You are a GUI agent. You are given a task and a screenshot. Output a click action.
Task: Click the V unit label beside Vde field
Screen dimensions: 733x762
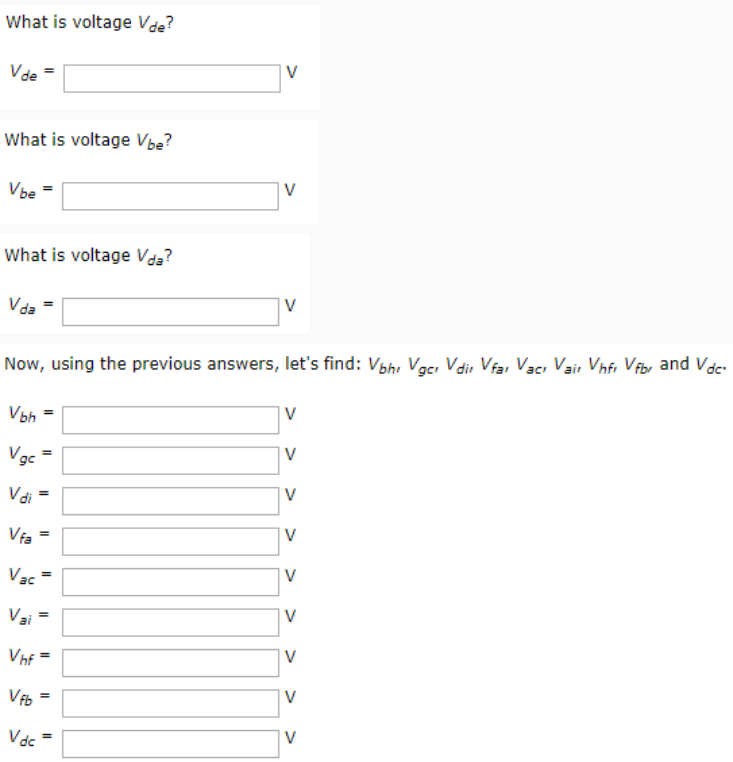click(x=292, y=72)
